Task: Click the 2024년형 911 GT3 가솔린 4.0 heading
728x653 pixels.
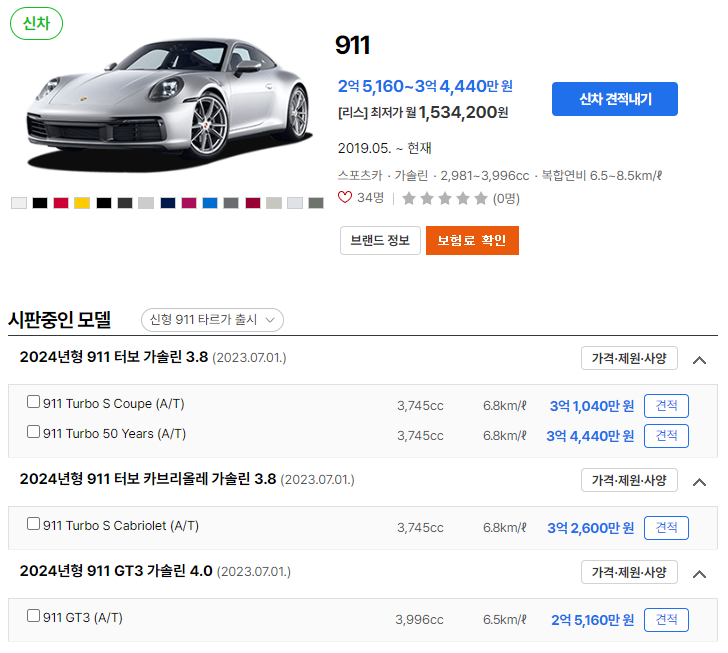Action: tap(116, 571)
